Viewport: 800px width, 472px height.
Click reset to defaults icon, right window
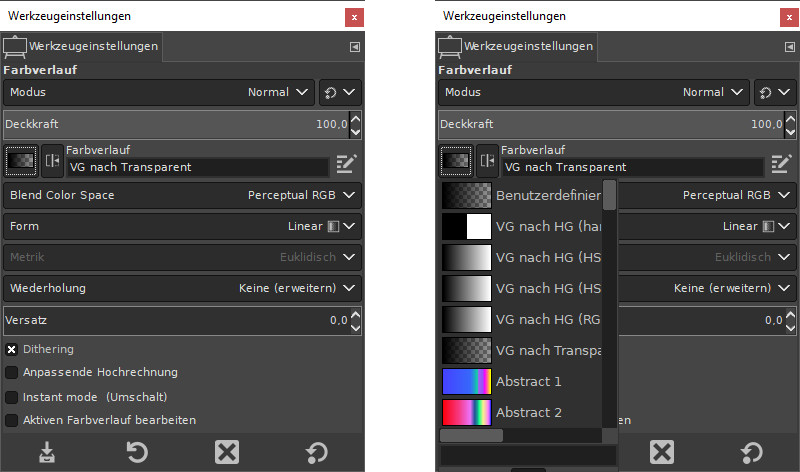click(752, 452)
